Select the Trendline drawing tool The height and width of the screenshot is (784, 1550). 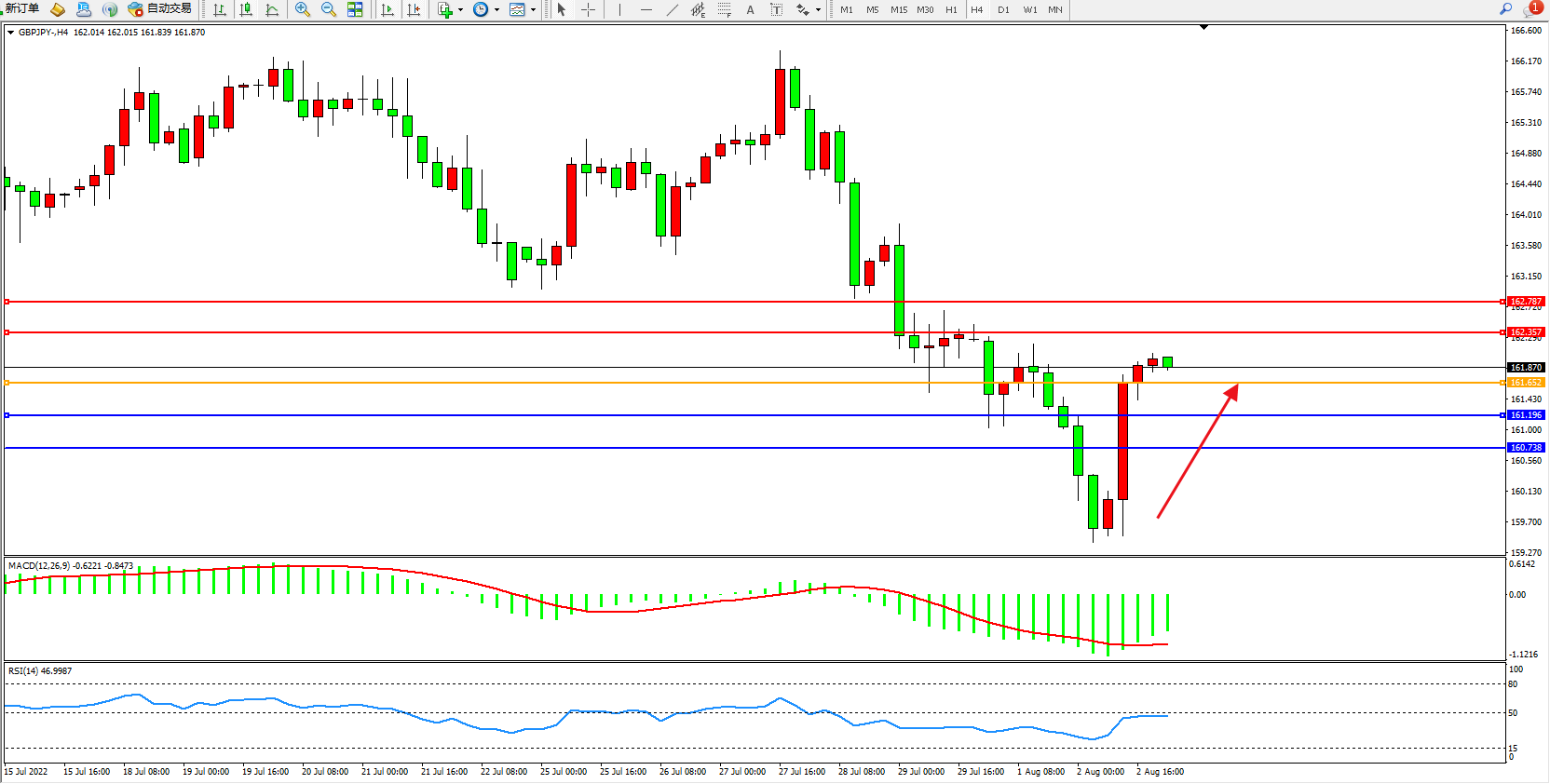[673, 9]
